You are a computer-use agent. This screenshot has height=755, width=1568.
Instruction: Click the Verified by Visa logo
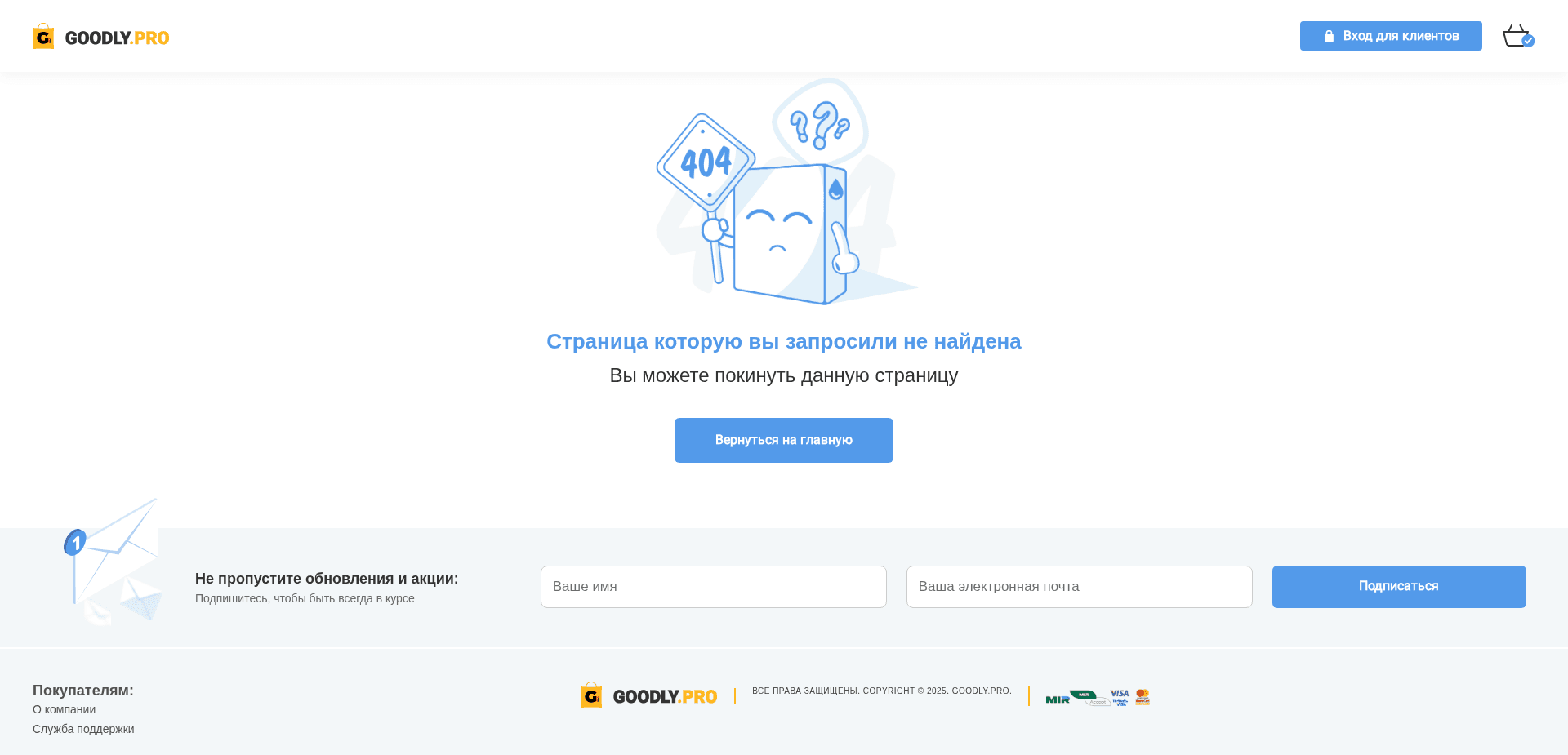1120,697
